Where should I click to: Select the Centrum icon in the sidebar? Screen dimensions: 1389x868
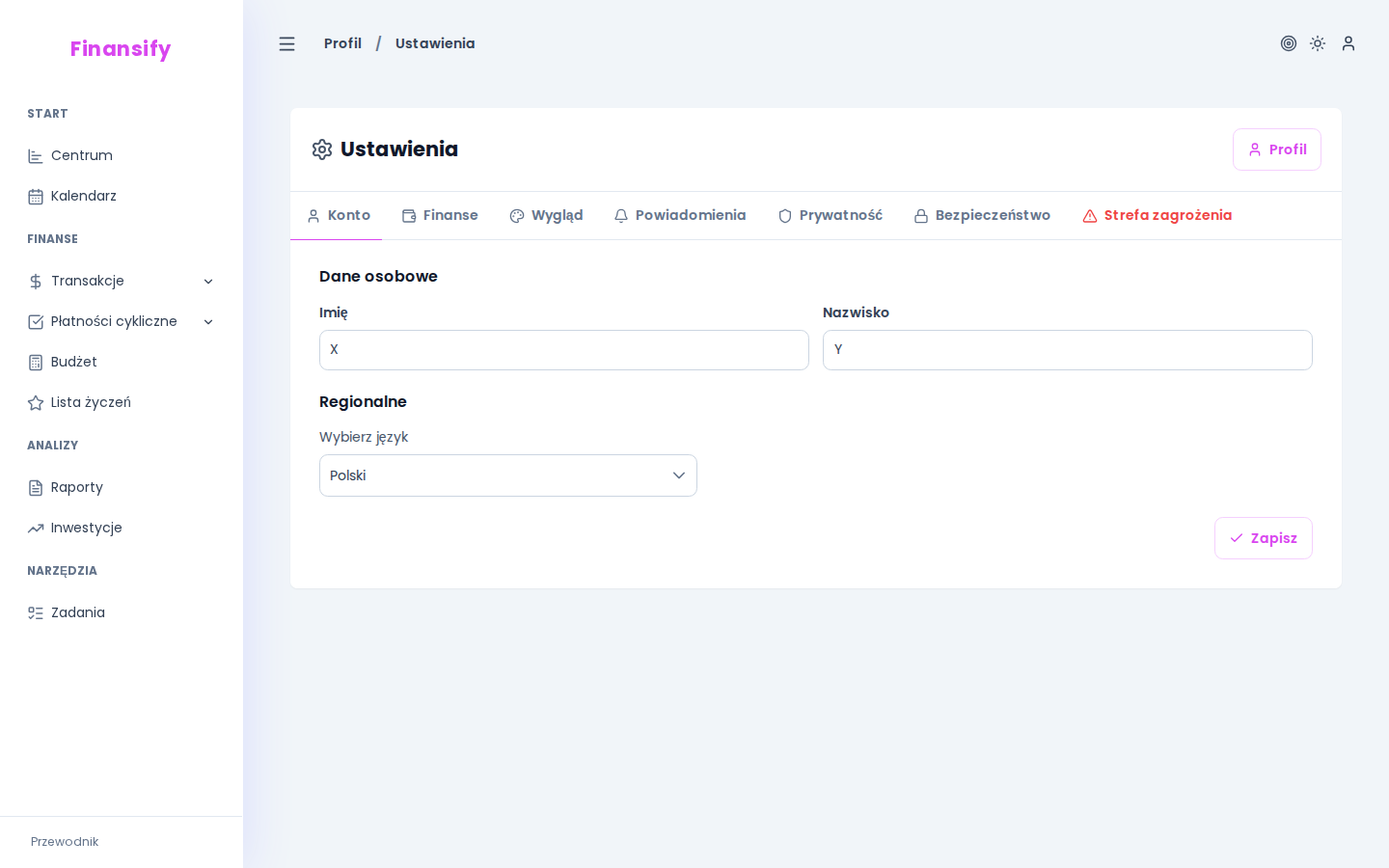tap(37, 155)
